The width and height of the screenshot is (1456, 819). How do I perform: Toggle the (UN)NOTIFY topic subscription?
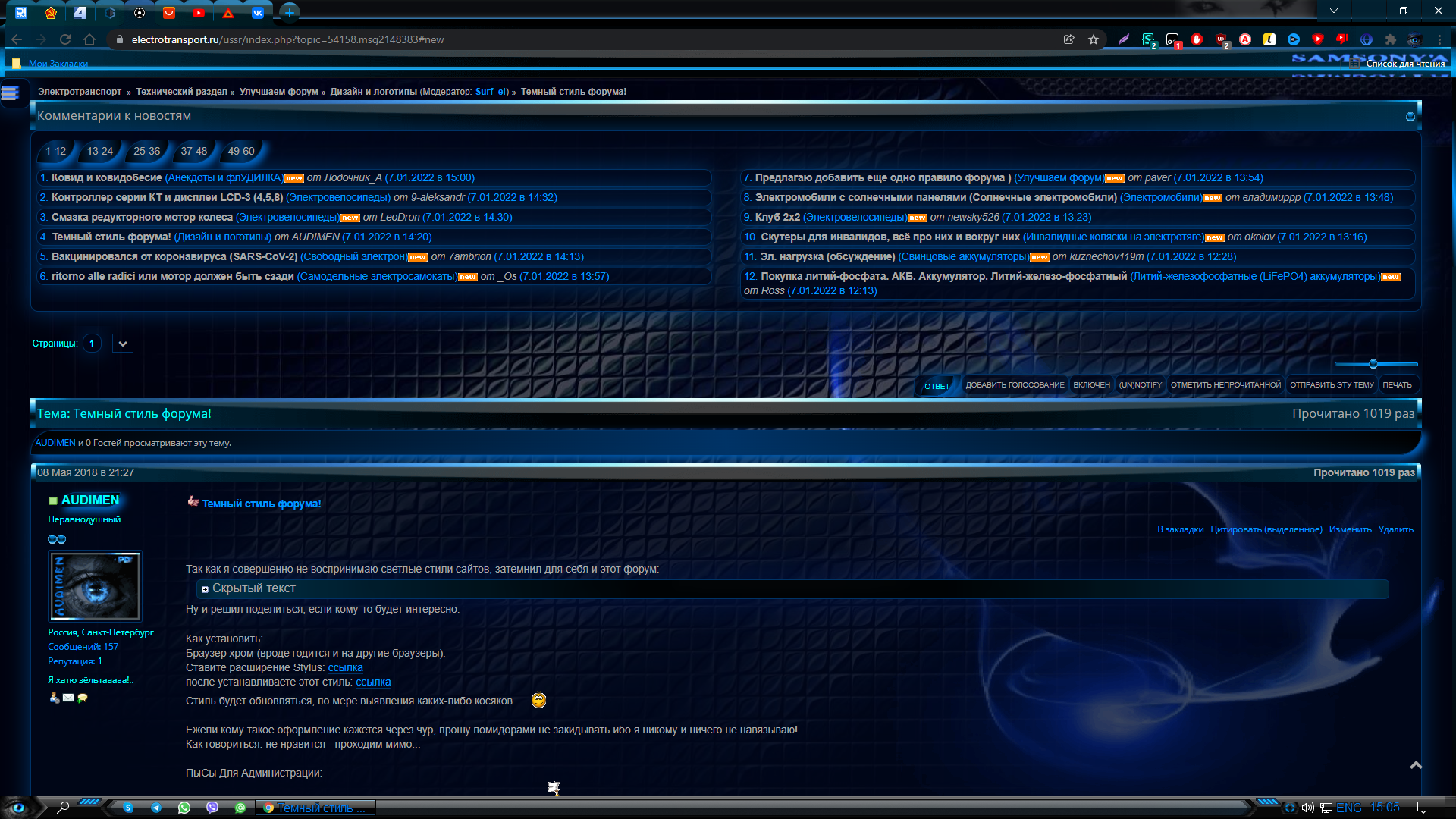1140,385
